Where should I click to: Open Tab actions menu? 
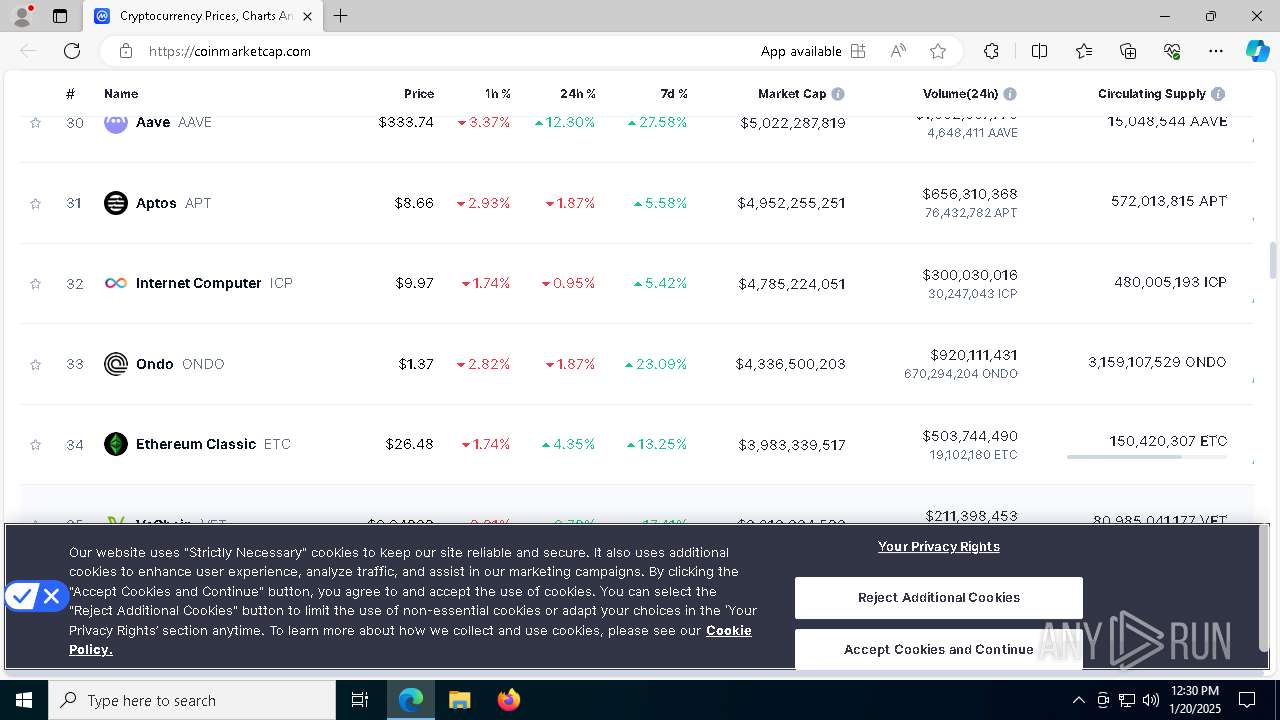(x=60, y=16)
